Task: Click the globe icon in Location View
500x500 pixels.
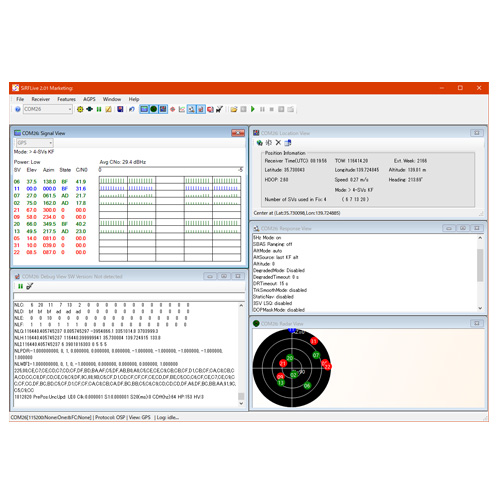Action: 259,143
